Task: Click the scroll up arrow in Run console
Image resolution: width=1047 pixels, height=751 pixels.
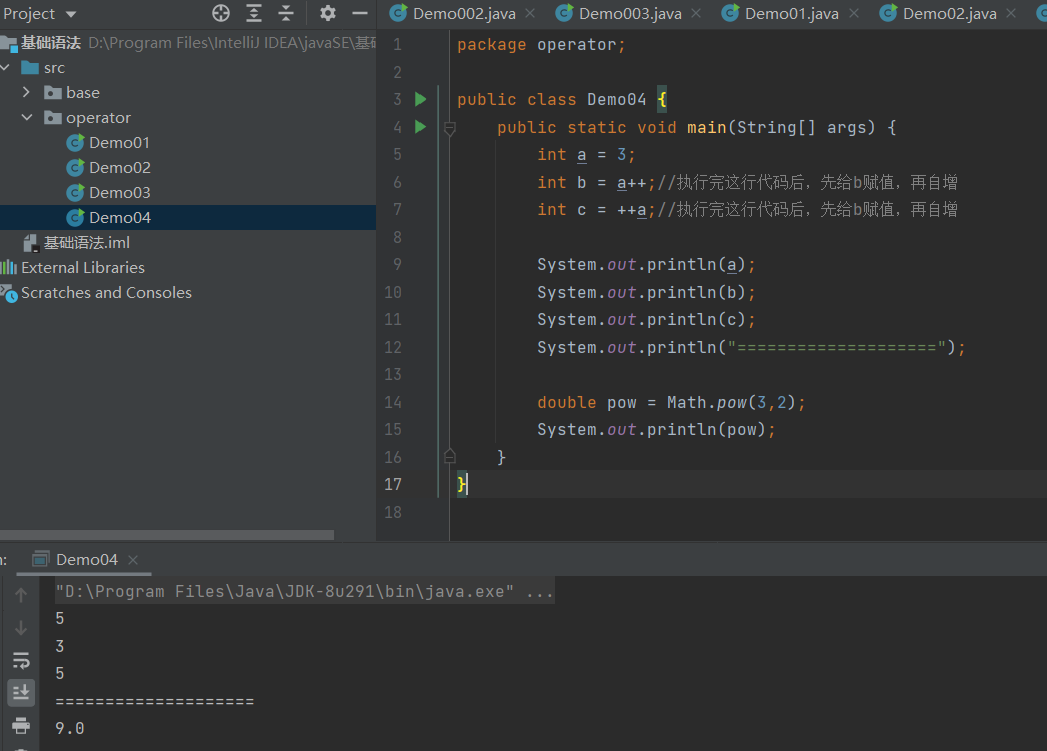Action: 21,594
